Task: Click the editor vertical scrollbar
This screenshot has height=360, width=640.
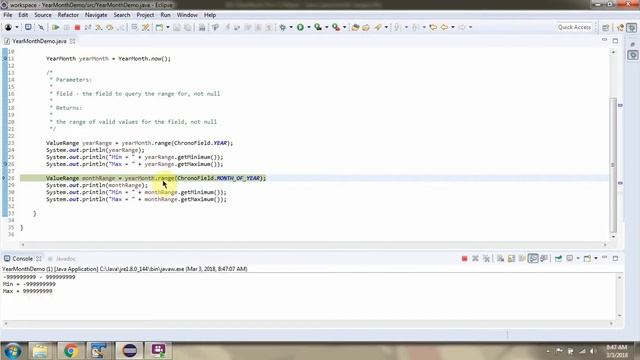Action: pos(613,164)
